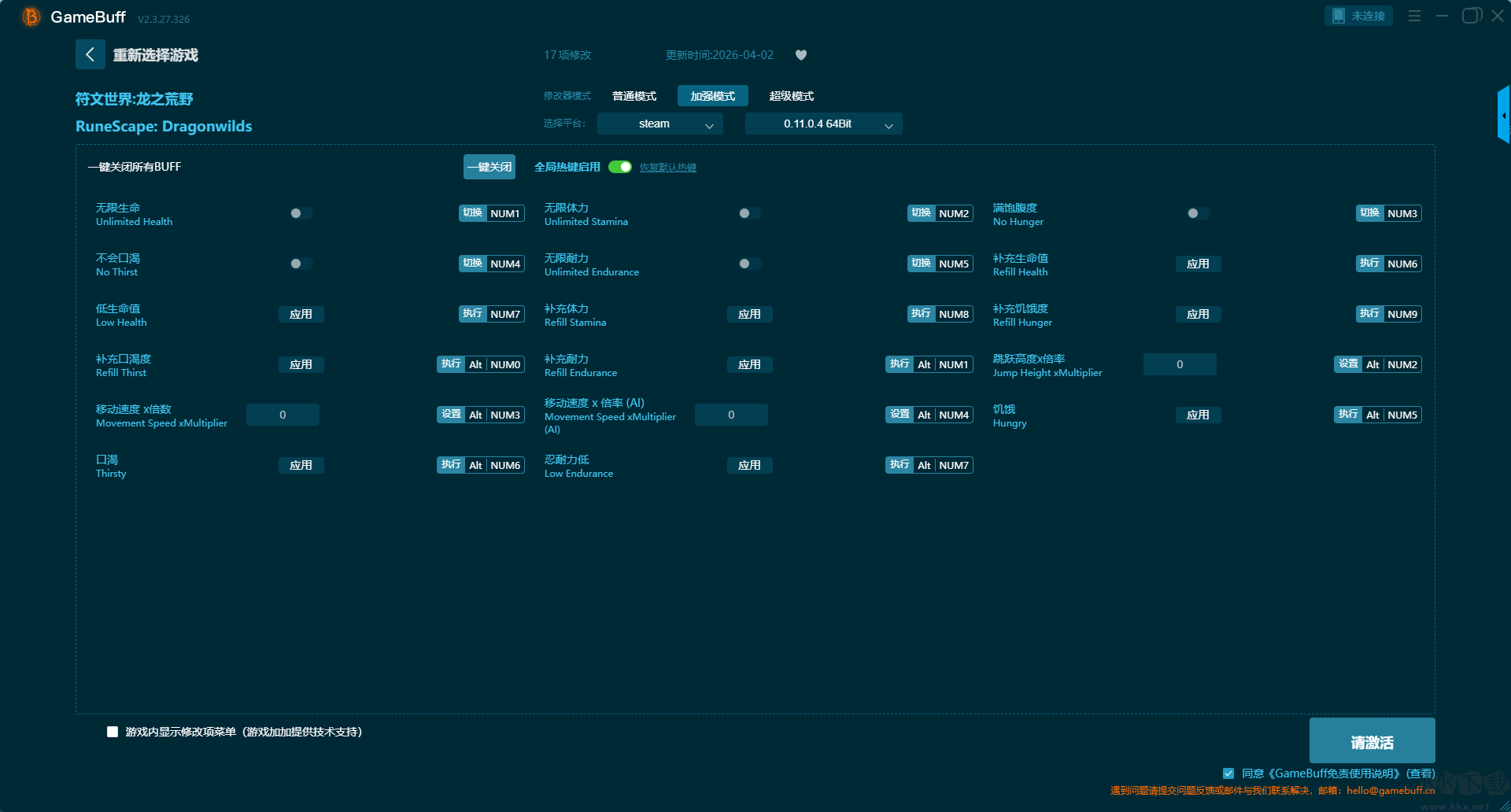Click the Movement Speed xMultiplier input field
1511x812 pixels.
tap(283, 415)
